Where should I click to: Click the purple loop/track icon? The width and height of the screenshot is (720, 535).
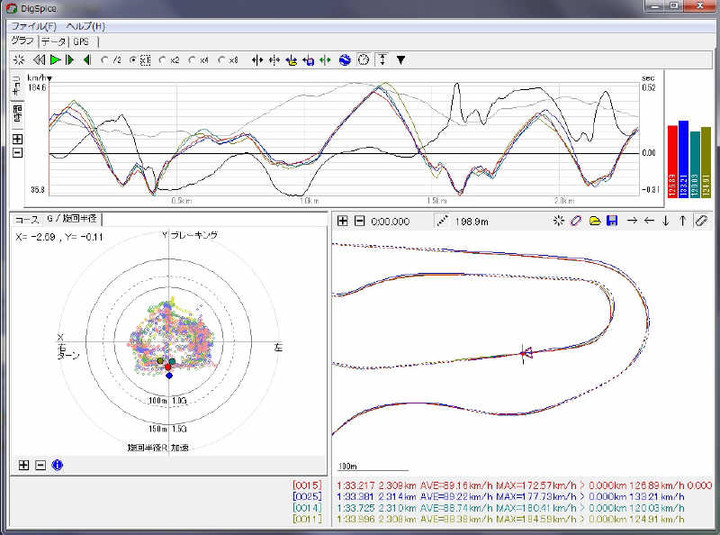coord(576,221)
